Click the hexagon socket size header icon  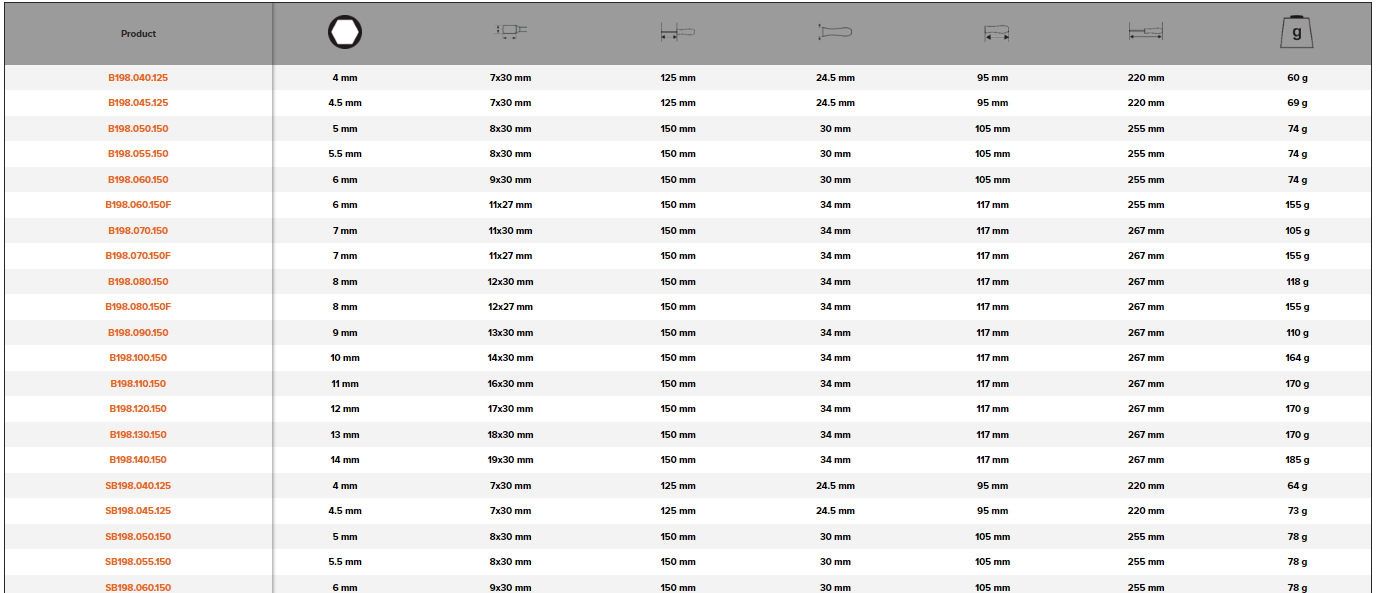pos(344,33)
